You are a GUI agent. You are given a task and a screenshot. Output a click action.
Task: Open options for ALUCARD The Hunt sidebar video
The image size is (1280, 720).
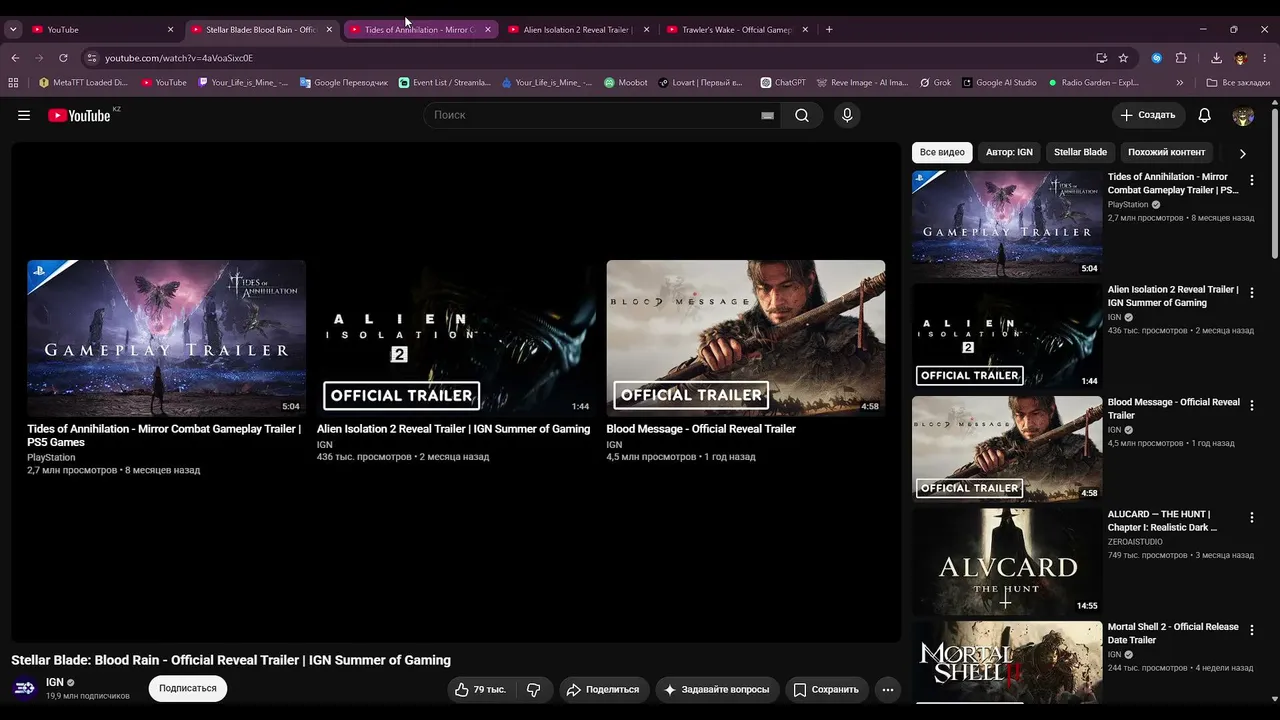click(x=1251, y=518)
